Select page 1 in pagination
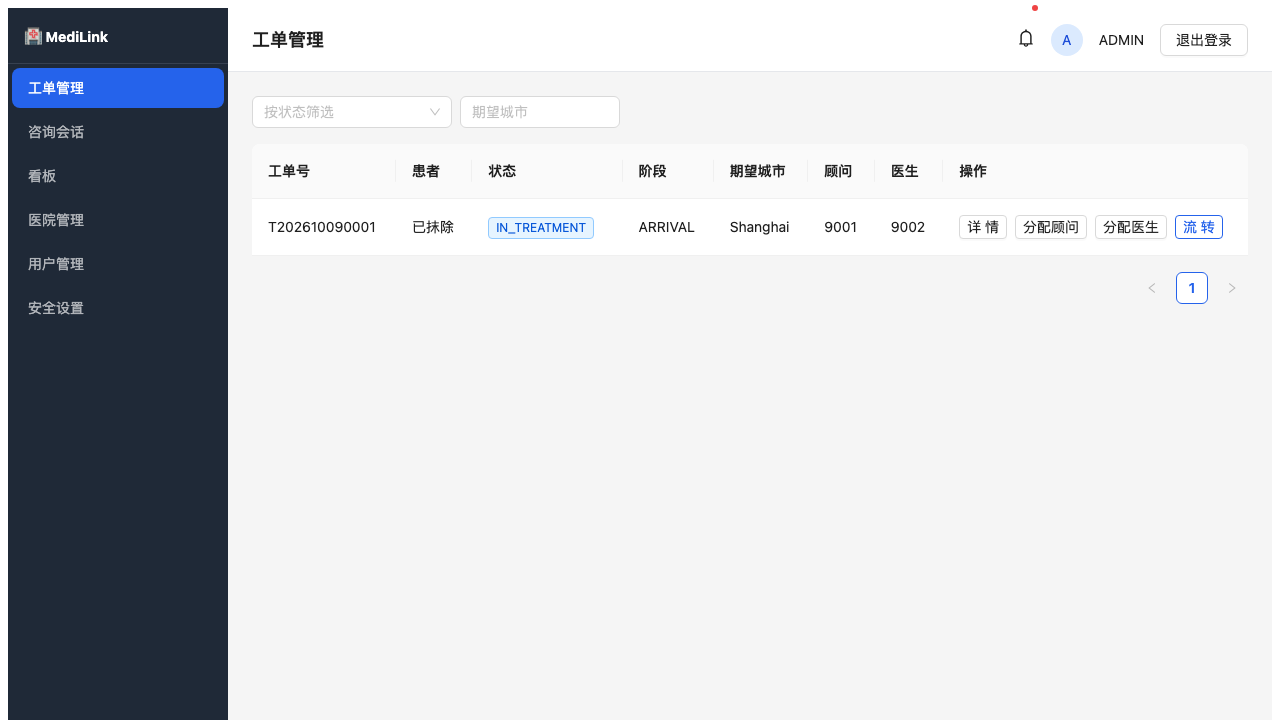1280x720 pixels. click(1192, 288)
